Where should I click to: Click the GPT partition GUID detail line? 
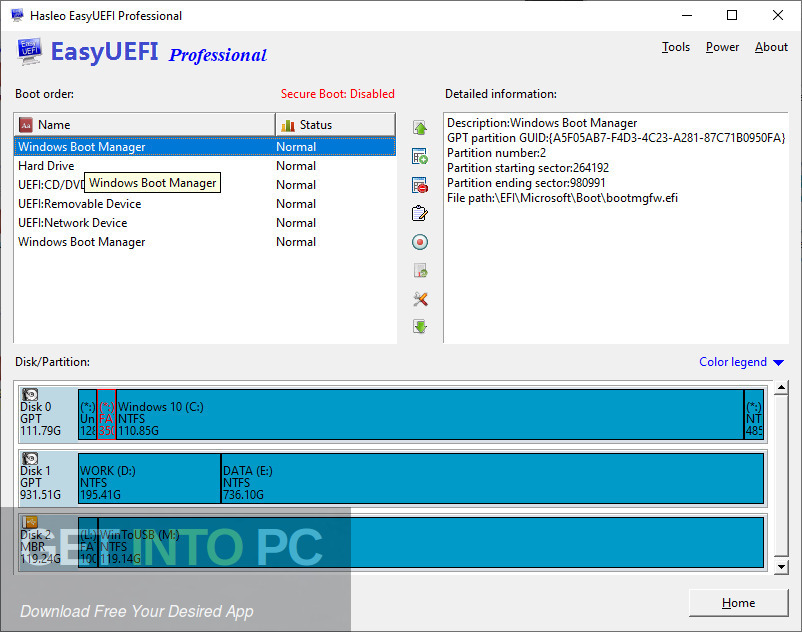pos(616,138)
